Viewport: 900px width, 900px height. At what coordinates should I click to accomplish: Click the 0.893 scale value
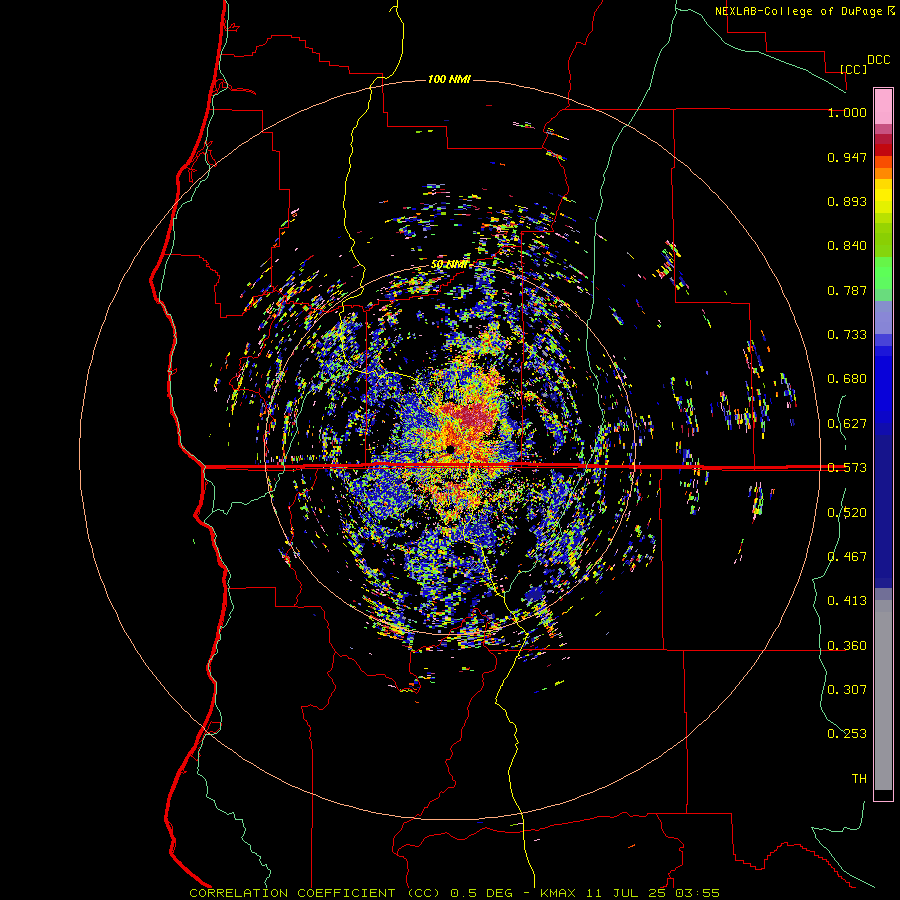tap(847, 201)
